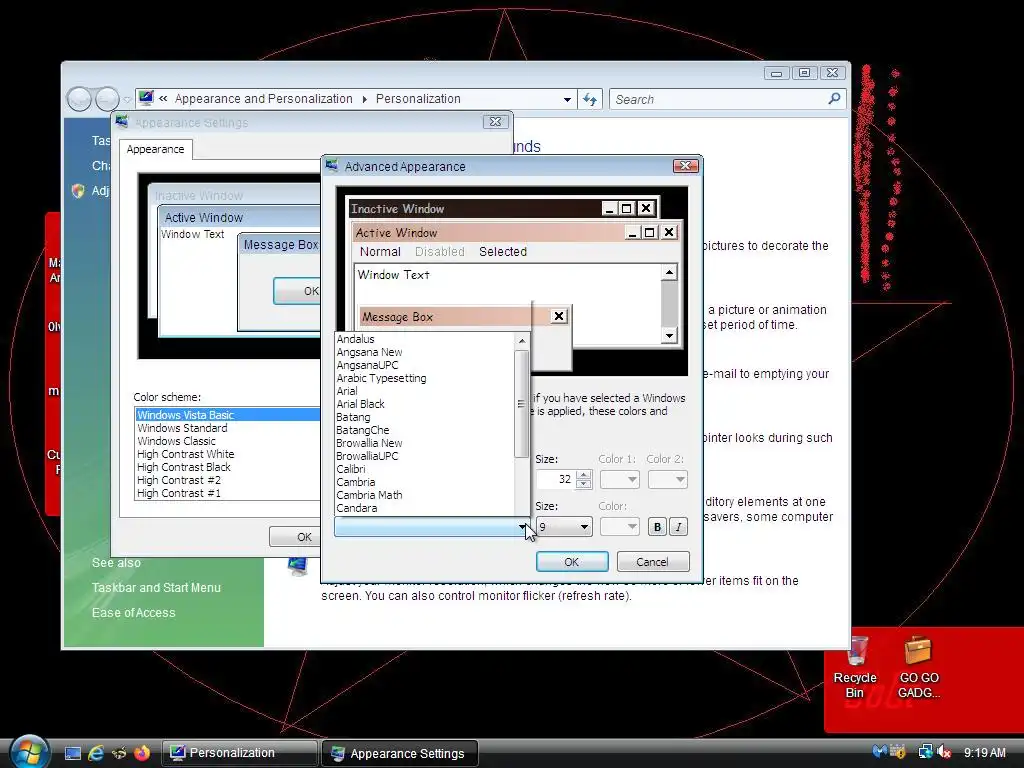Open the Recycle Bin desktop icon
Screen dimensions: 1024x768
click(x=855, y=667)
